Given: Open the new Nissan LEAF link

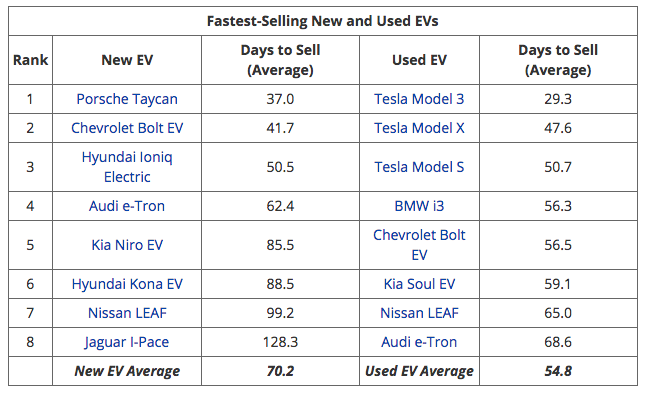Looking at the screenshot, I should (x=127, y=313).
